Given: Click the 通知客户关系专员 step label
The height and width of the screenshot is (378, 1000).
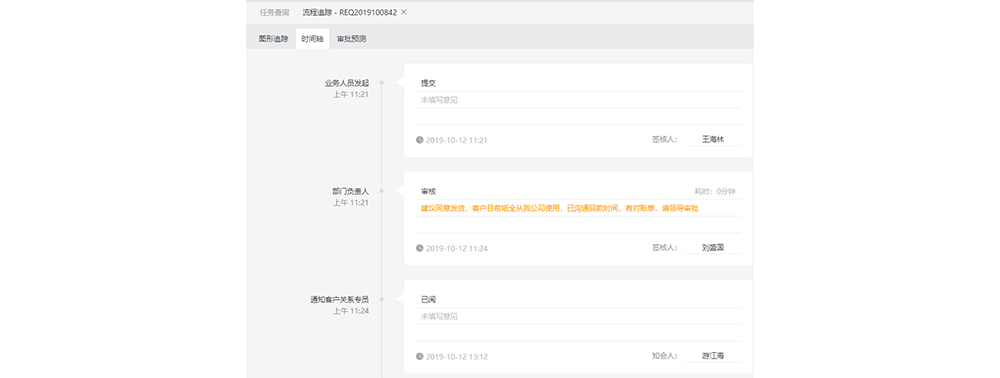Looking at the screenshot, I should 339,299.
